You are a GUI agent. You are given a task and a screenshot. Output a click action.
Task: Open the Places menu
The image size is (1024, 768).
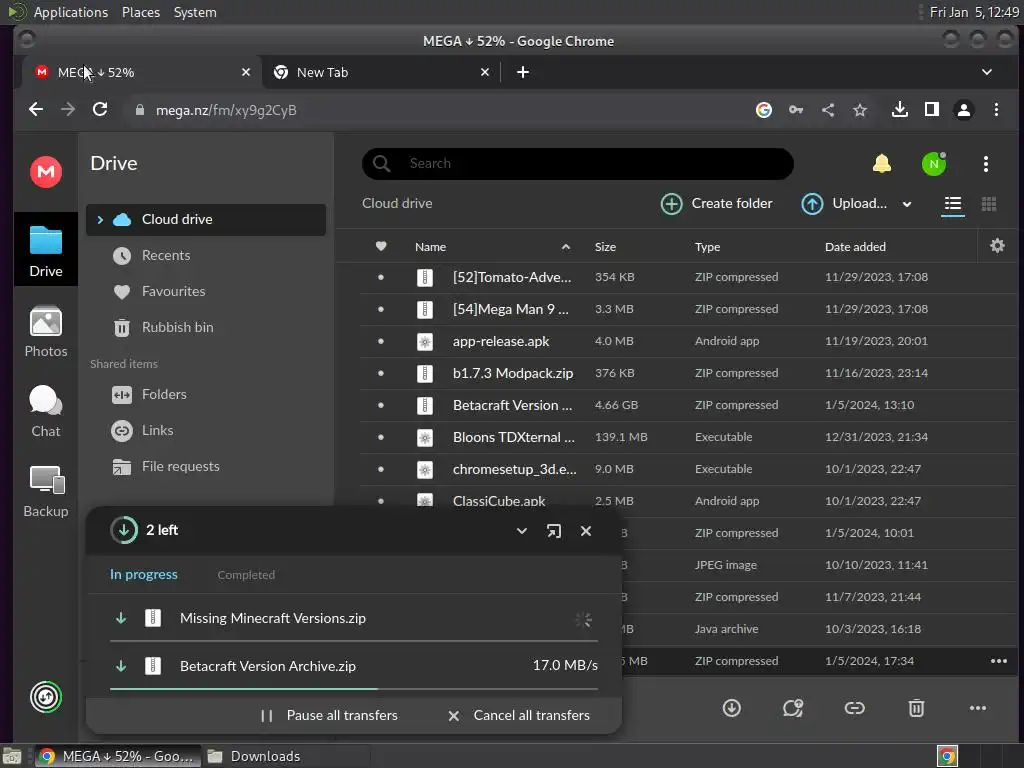[141, 12]
